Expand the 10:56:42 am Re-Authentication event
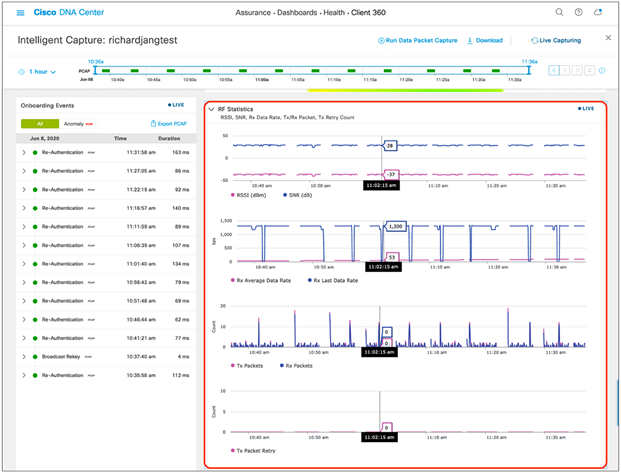 click(x=24, y=282)
